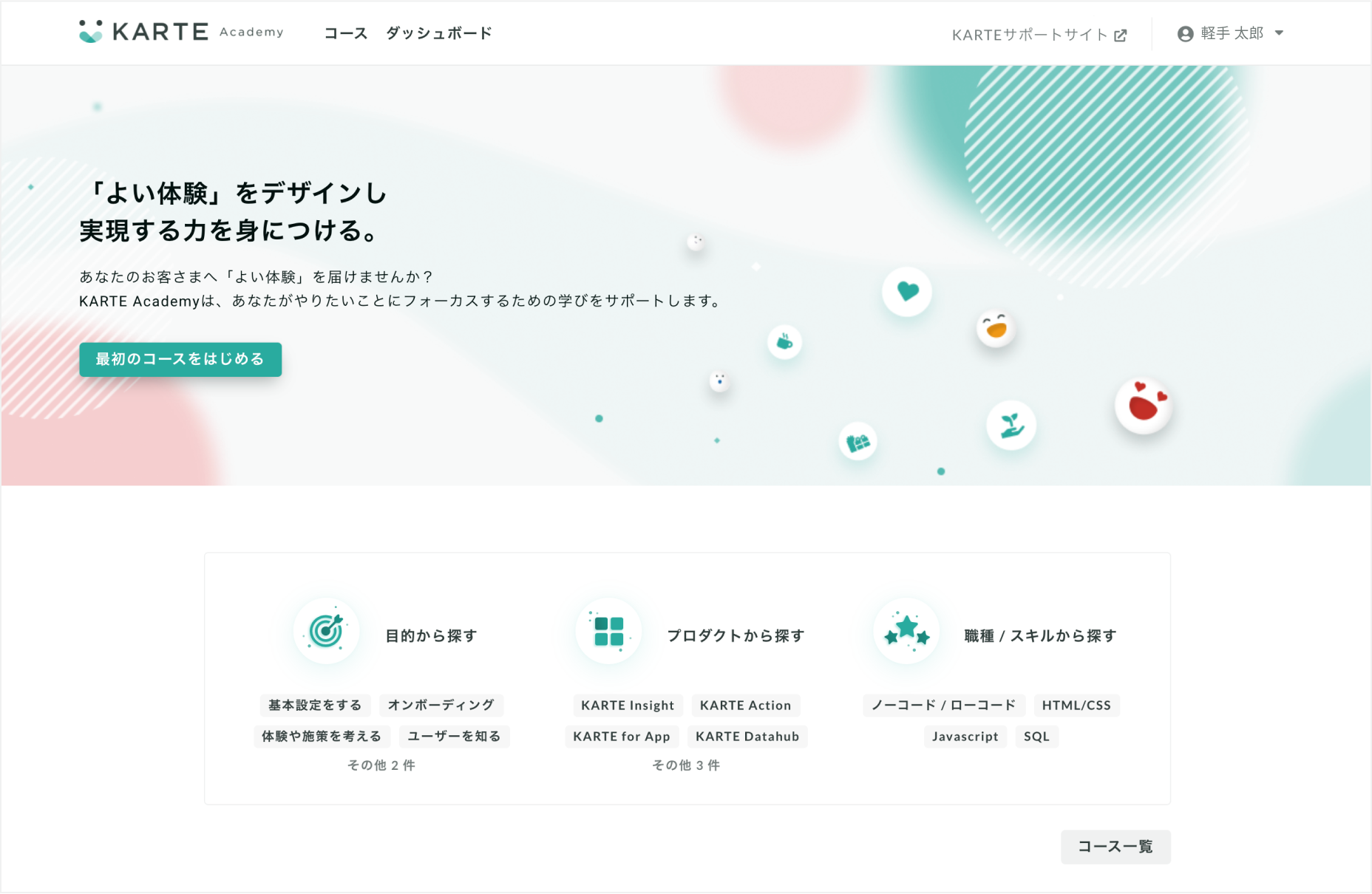Select the KARTE Insight tag
Viewport: 1372px width, 894px height.
pyautogui.click(x=628, y=705)
